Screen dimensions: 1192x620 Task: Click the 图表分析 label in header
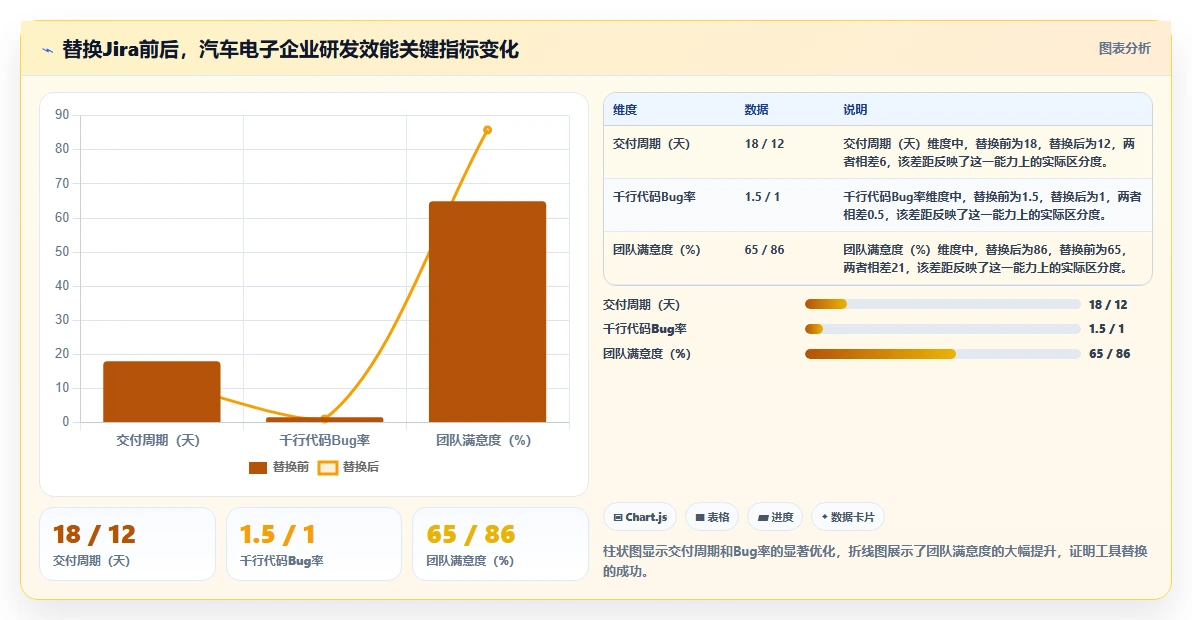tap(1124, 49)
